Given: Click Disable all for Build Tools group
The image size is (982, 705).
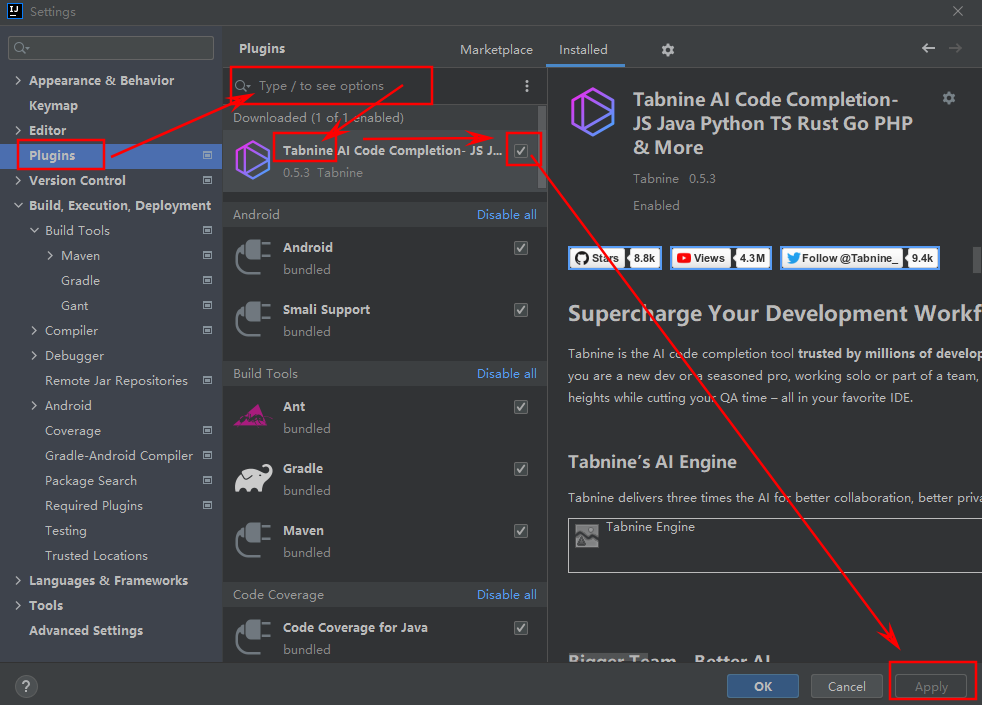Looking at the screenshot, I should [507, 374].
